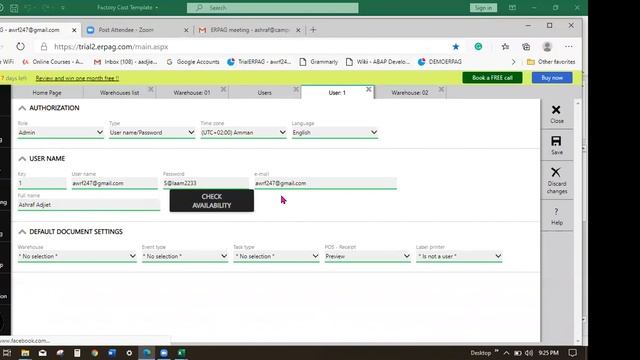640x360 pixels.
Task: Click the volume icon in system tray
Action: point(529,353)
